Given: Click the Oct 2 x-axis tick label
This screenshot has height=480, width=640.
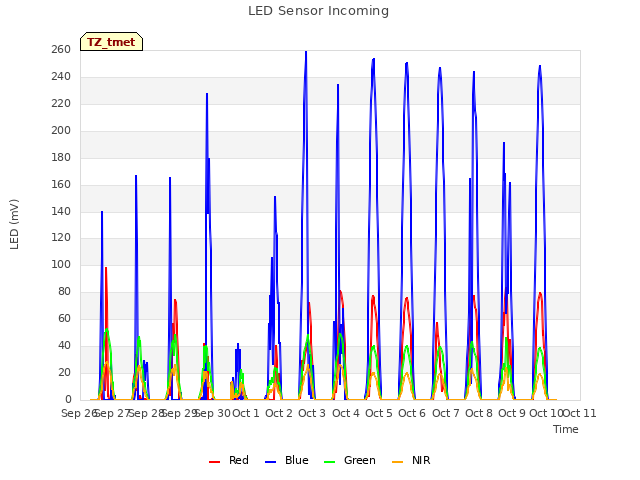Looking at the screenshot, I should pyautogui.click(x=279, y=413).
